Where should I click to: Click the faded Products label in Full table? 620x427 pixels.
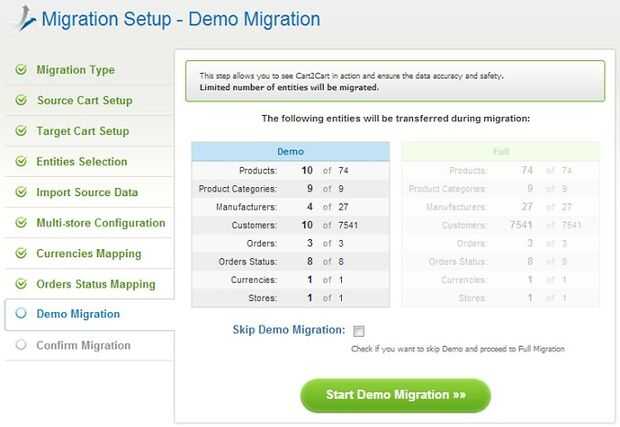(468, 171)
